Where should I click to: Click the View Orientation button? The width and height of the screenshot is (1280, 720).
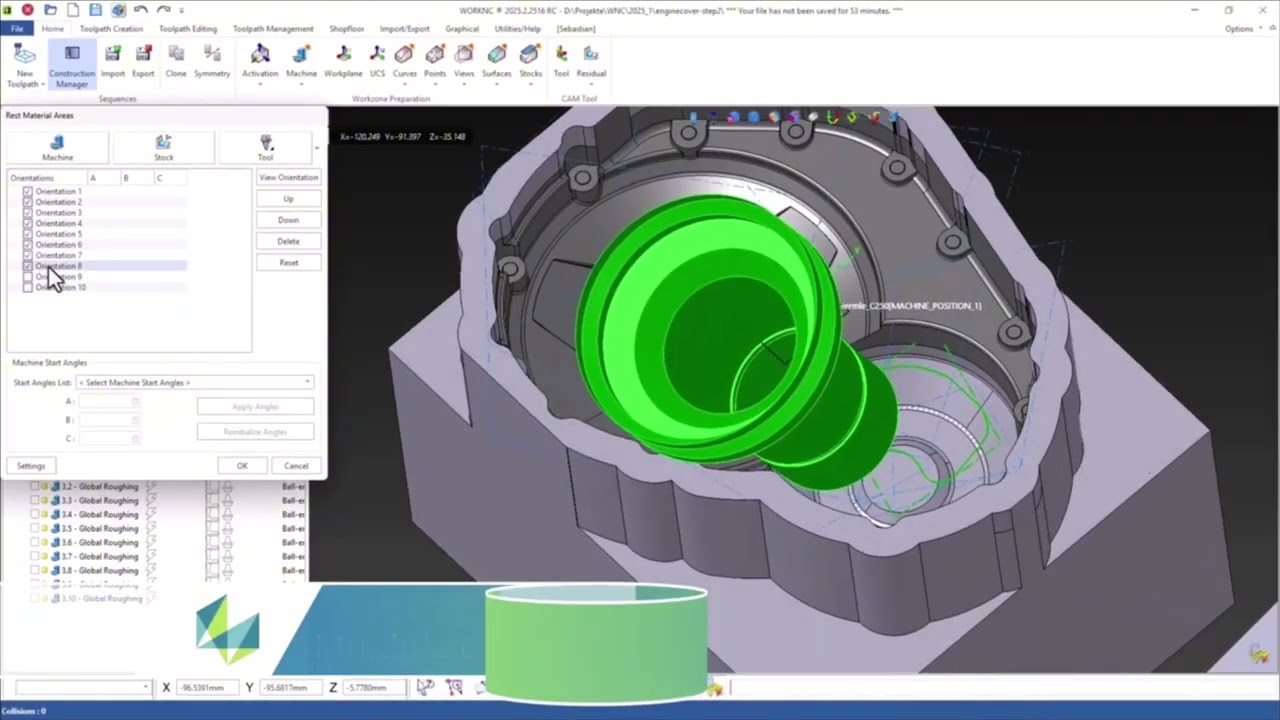point(288,178)
